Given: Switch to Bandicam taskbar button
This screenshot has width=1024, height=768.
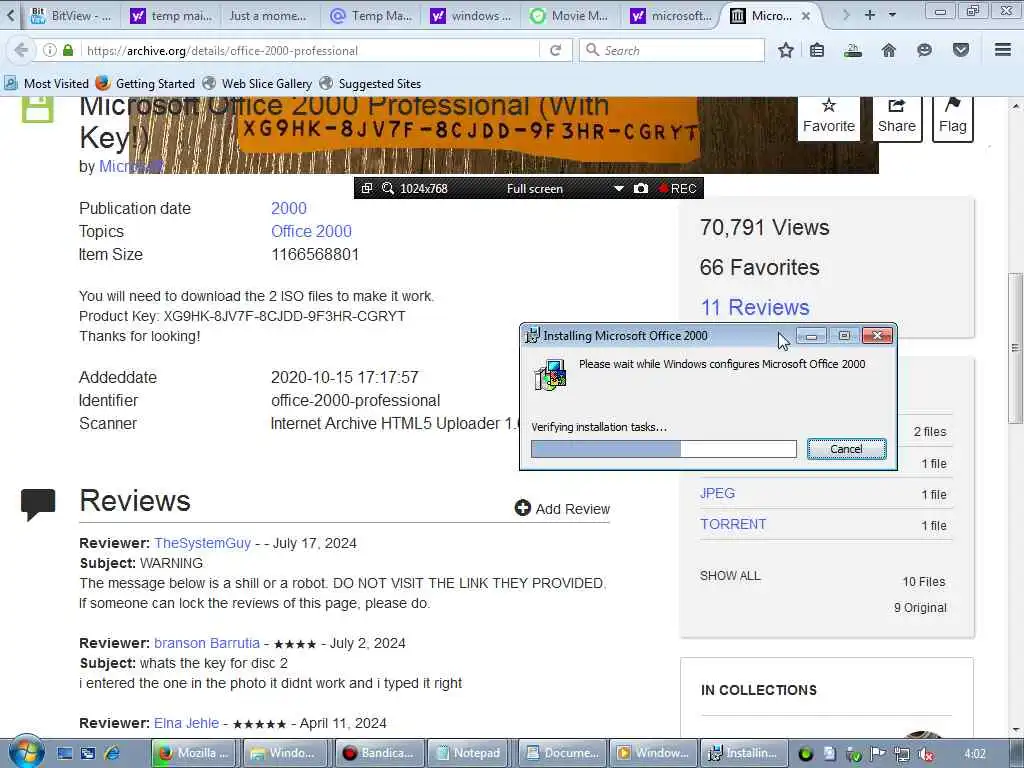Looking at the screenshot, I should click(379, 753).
